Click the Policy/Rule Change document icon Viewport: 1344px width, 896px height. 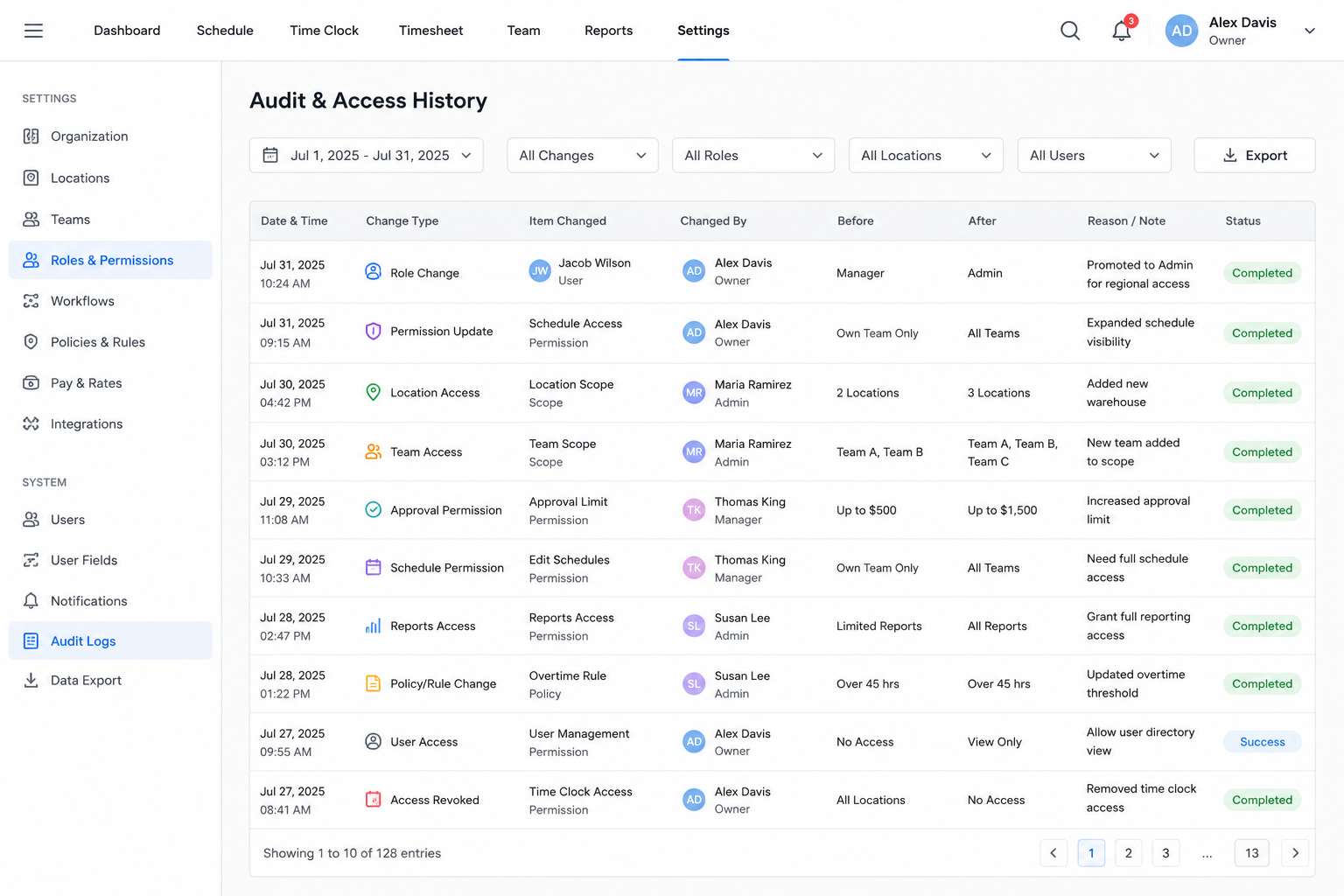pyautogui.click(x=373, y=683)
